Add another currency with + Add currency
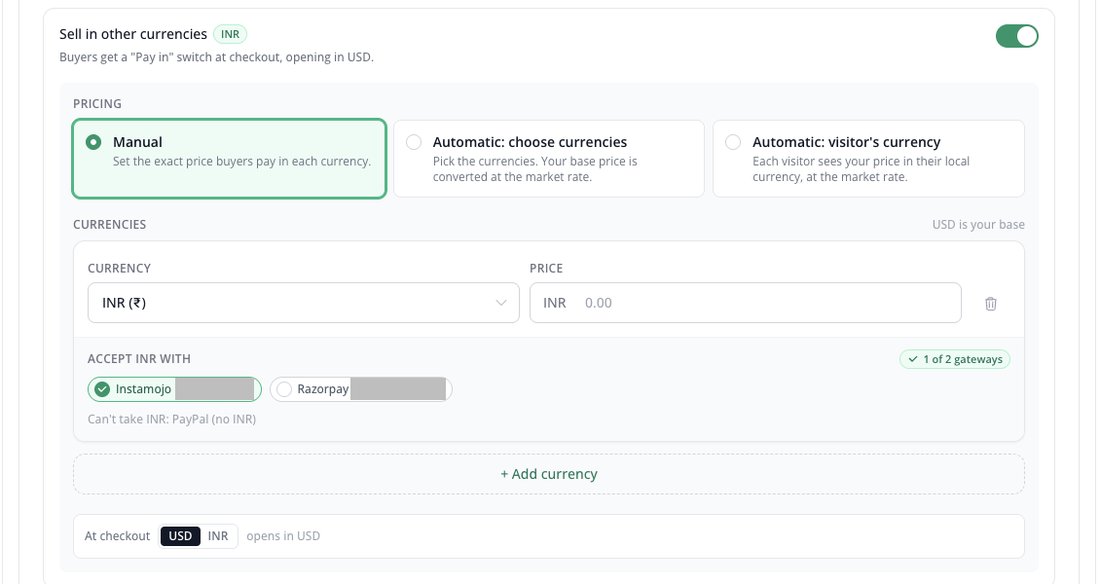1100x584 pixels. tap(549, 474)
